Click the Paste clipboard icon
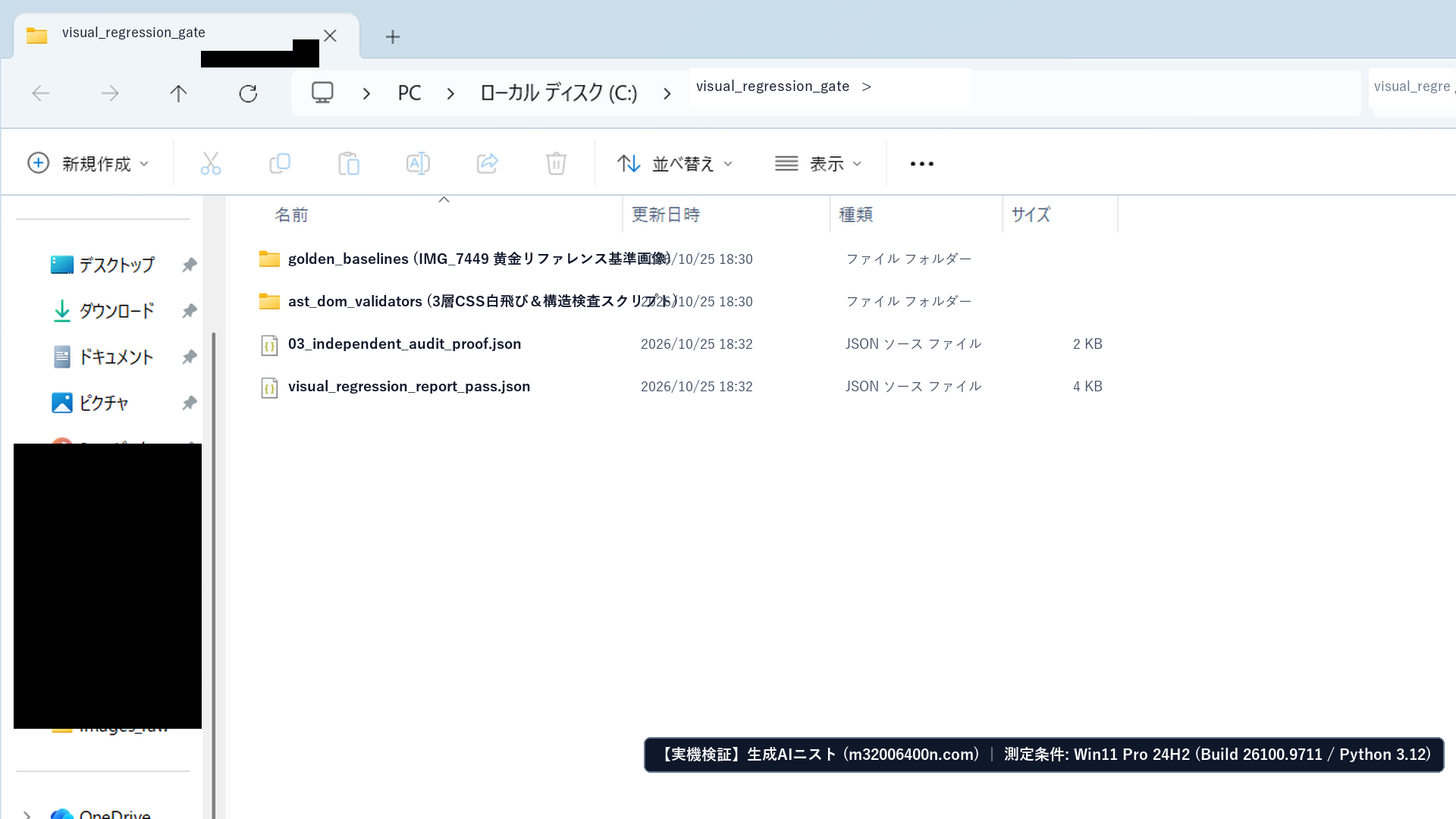1456x819 pixels. [x=349, y=163]
